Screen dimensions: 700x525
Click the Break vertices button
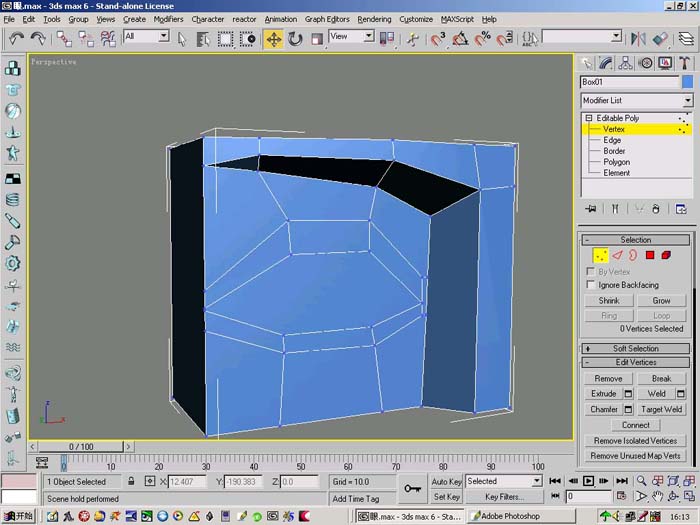click(661, 378)
